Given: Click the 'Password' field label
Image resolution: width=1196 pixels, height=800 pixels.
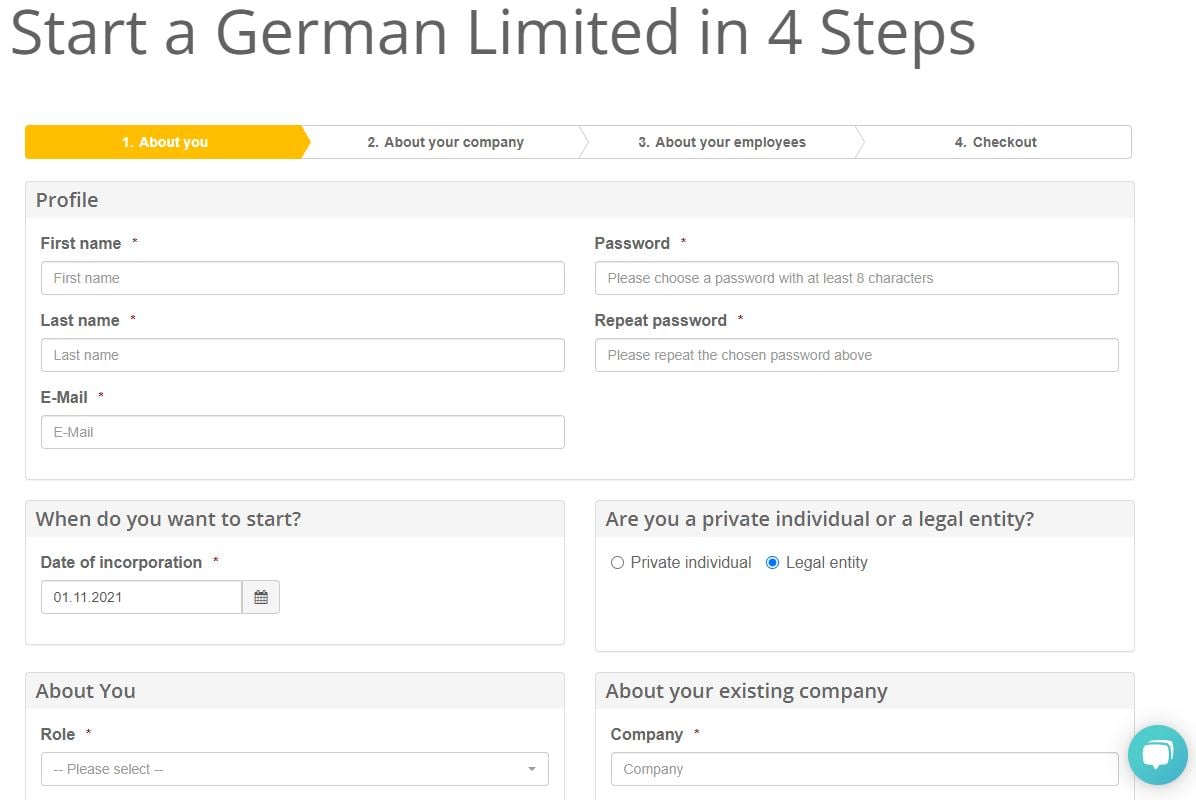Looking at the screenshot, I should pos(632,243).
